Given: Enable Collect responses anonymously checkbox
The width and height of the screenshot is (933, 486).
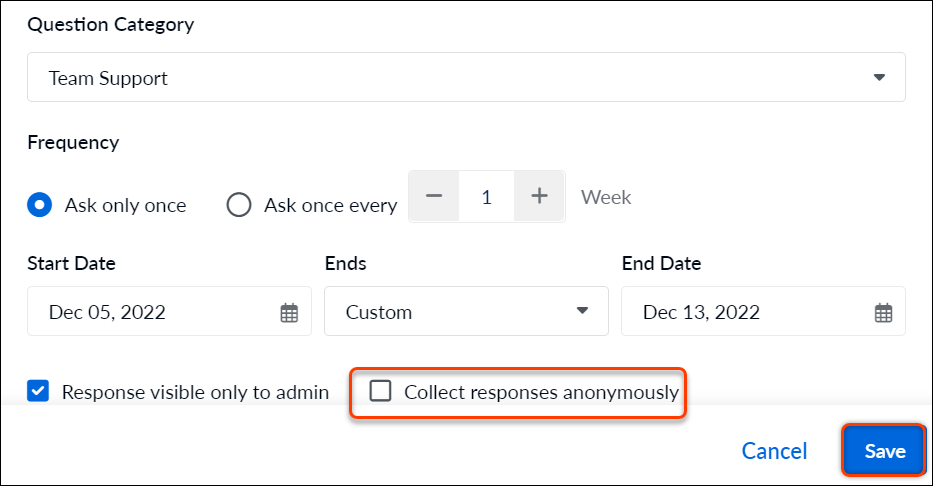Looking at the screenshot, I should point(380,391).
